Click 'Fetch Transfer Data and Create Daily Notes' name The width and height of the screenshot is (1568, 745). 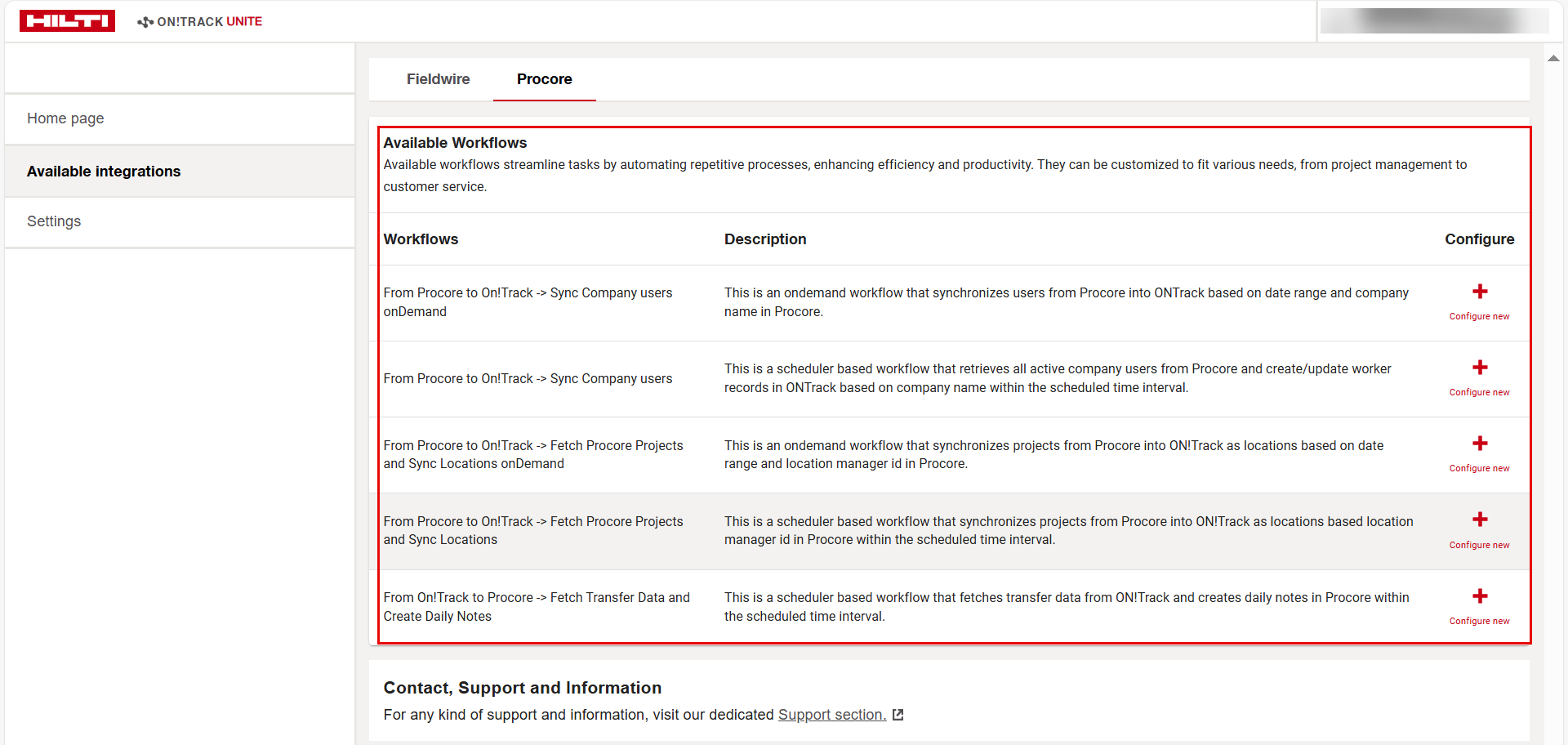point(537,607)
